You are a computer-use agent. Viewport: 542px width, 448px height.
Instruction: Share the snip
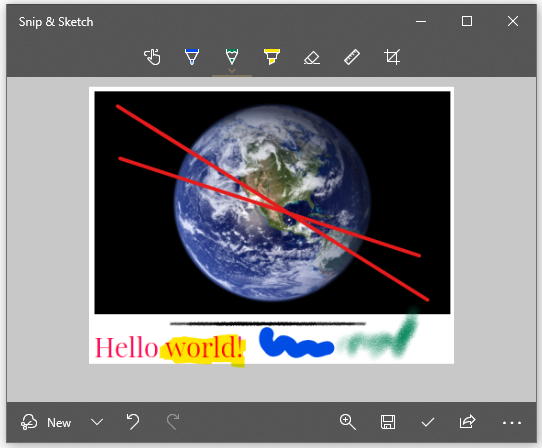pos(467,422)
